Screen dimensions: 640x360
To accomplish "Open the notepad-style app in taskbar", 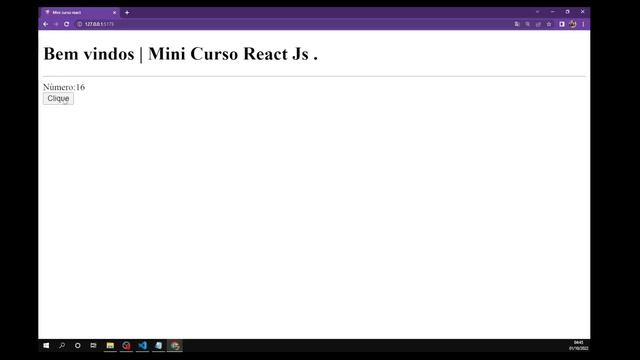I will (158, 346).
